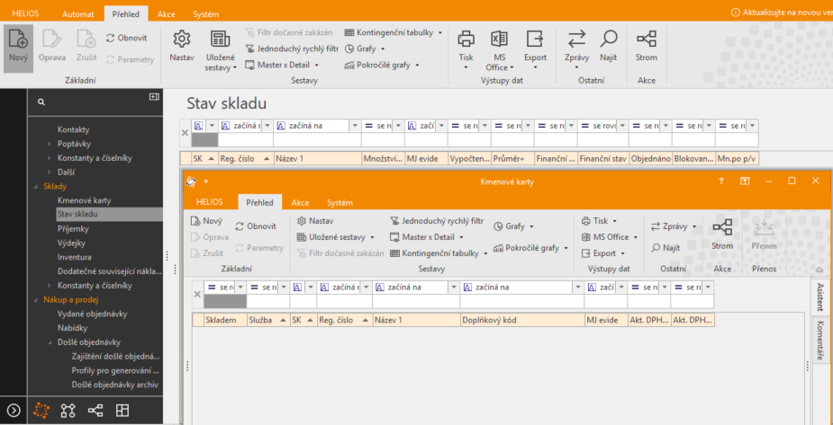This screenshot has height=425, width=833.
Task: Expand sidebar node Další
Action: pyautogui.click(x=49, y=172)
